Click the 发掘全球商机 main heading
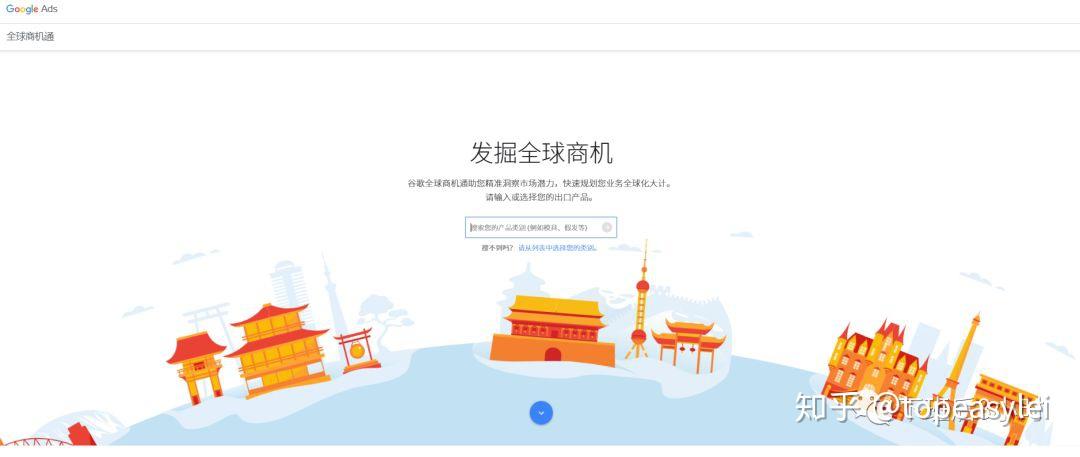The width and height of the screenshot is (1080, 457). (541, 152)
